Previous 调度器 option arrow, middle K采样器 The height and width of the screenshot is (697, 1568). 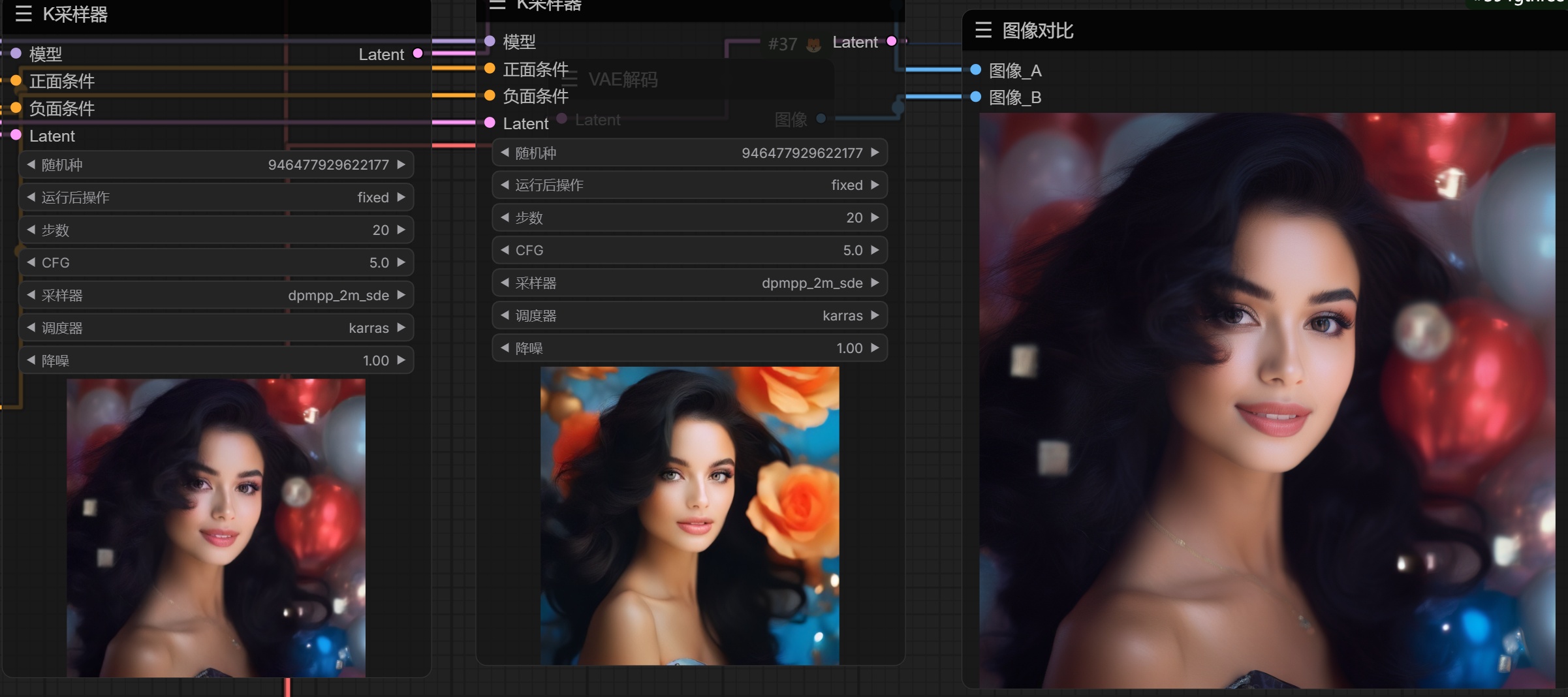pyautogui.click(x=505, y=315)
